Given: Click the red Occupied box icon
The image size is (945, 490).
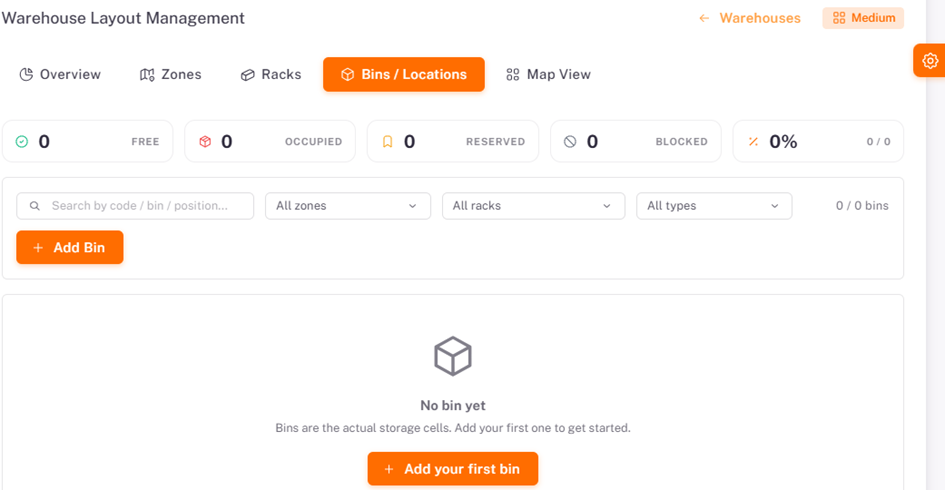Looking at the screenshot, I should 205,142.
